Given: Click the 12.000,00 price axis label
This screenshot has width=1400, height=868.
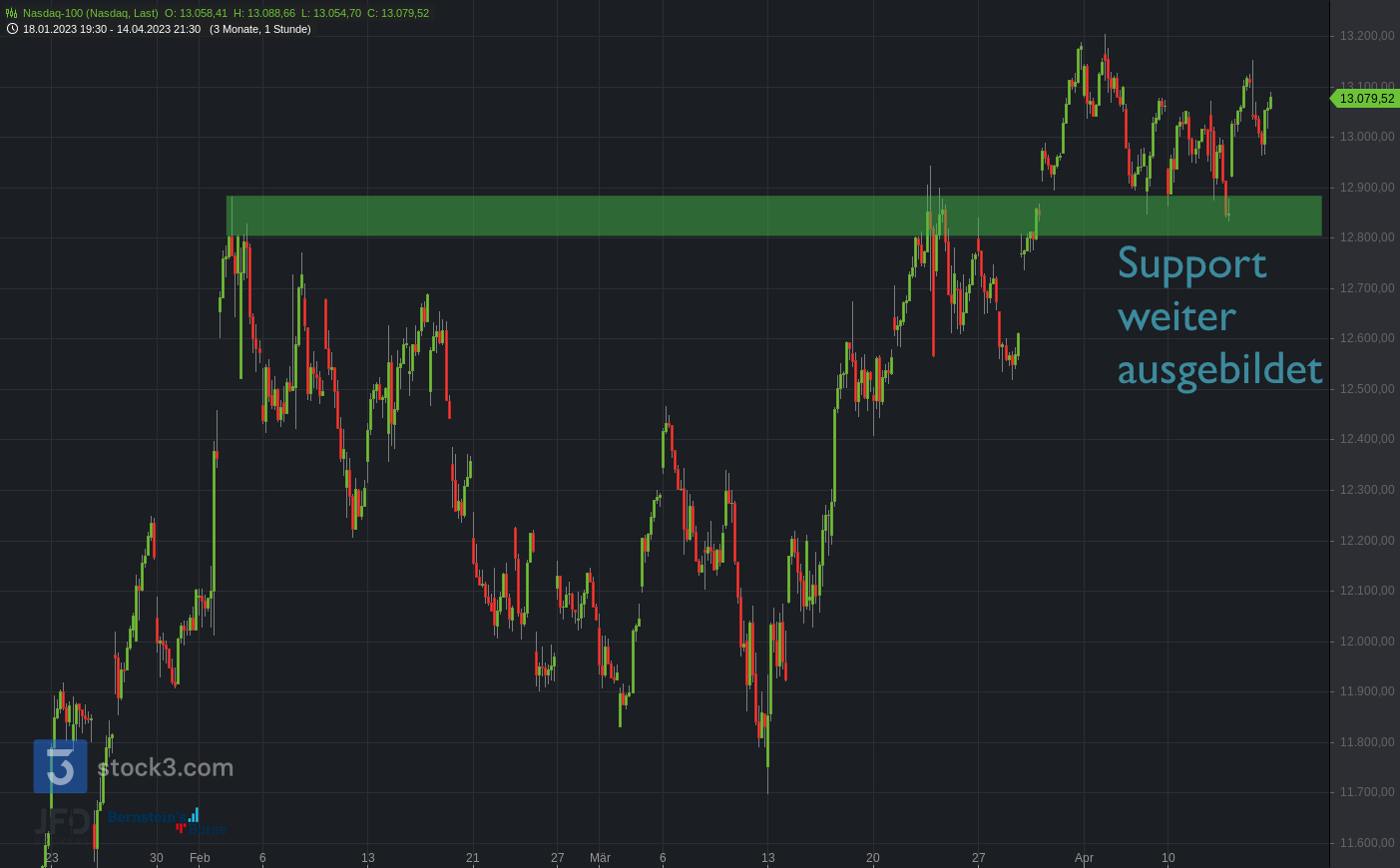Looking at the screenshot, I should (1366, 642).
